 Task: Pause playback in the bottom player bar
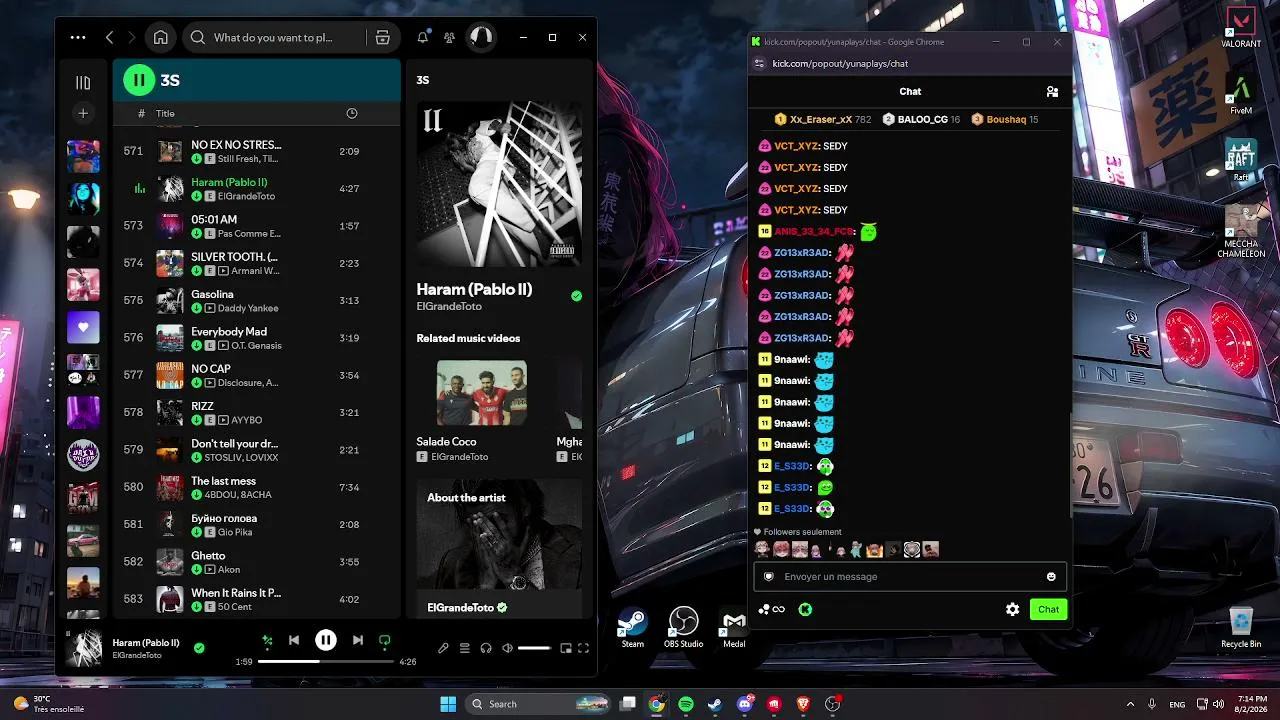(x=326, y=640)
